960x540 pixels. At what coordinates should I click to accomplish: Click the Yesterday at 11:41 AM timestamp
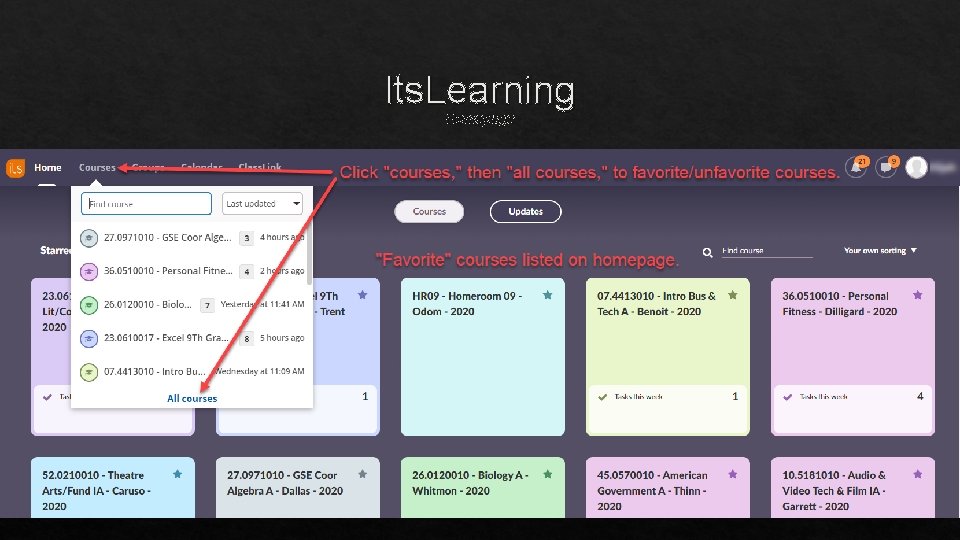tap(262, 304)
